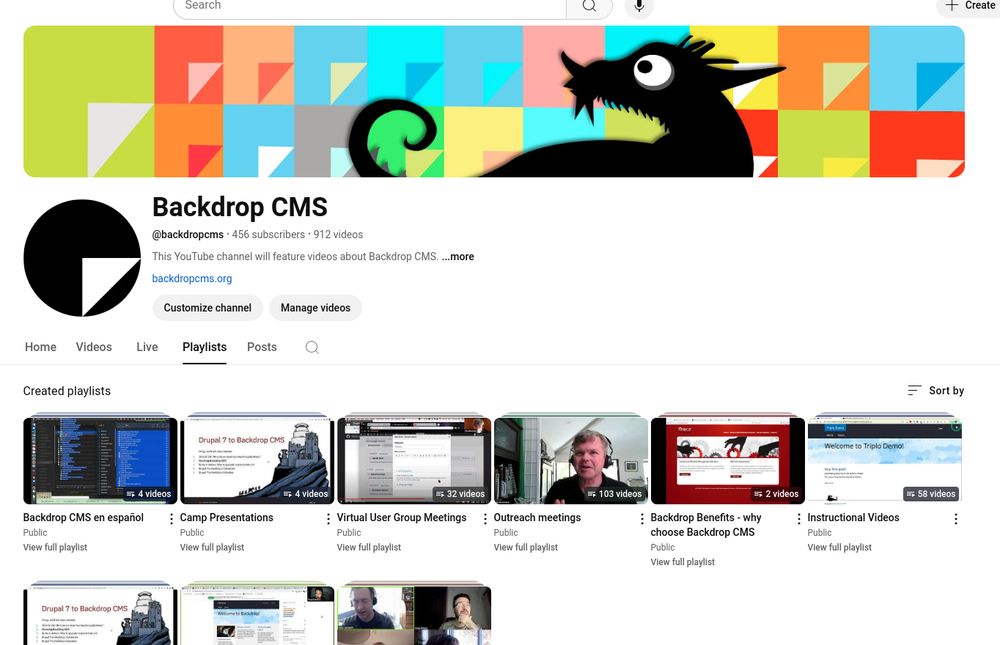The image size is (1000, 645).
Task: View full playlist for Virtual User Group Meetings
Action: coord(369,547)
